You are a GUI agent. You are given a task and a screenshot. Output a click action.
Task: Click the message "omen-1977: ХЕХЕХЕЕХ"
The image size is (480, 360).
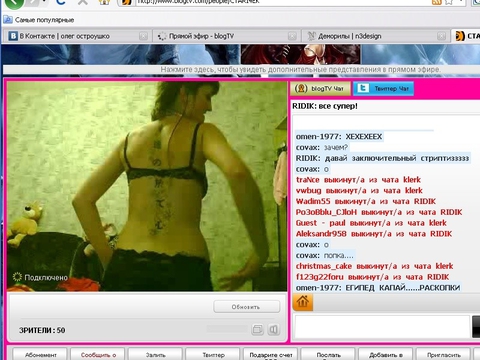[x=339, y=137]
